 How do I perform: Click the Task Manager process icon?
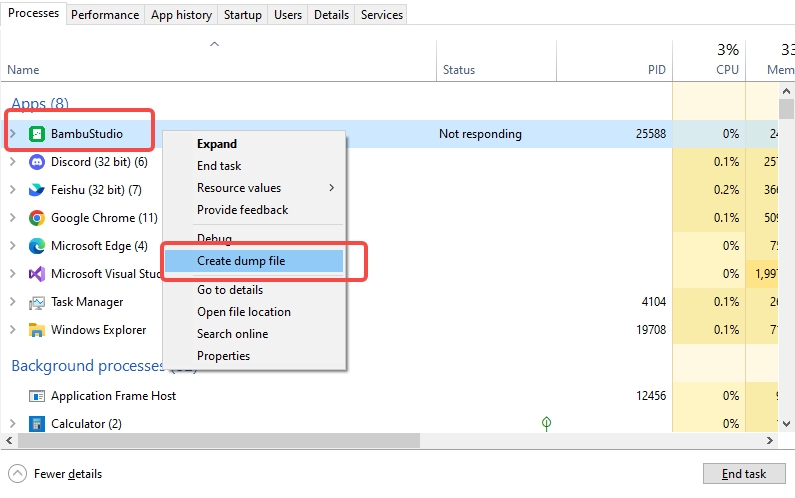pyautogui.click(x=37, y=302)
